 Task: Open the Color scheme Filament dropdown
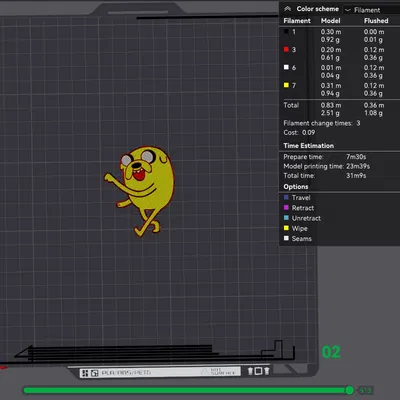click(x=371, y=10)
